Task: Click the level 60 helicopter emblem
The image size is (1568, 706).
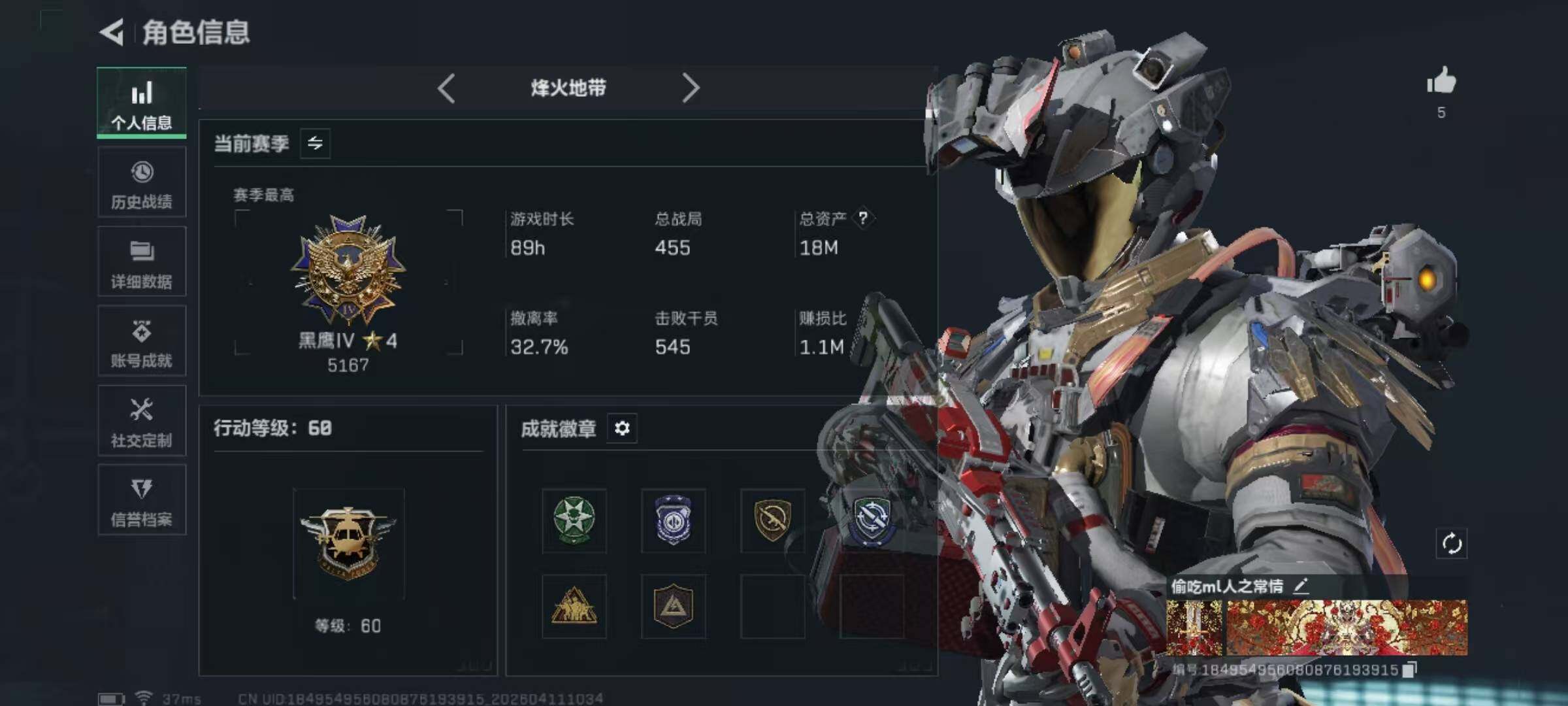Action: click(x=348, y=544)
